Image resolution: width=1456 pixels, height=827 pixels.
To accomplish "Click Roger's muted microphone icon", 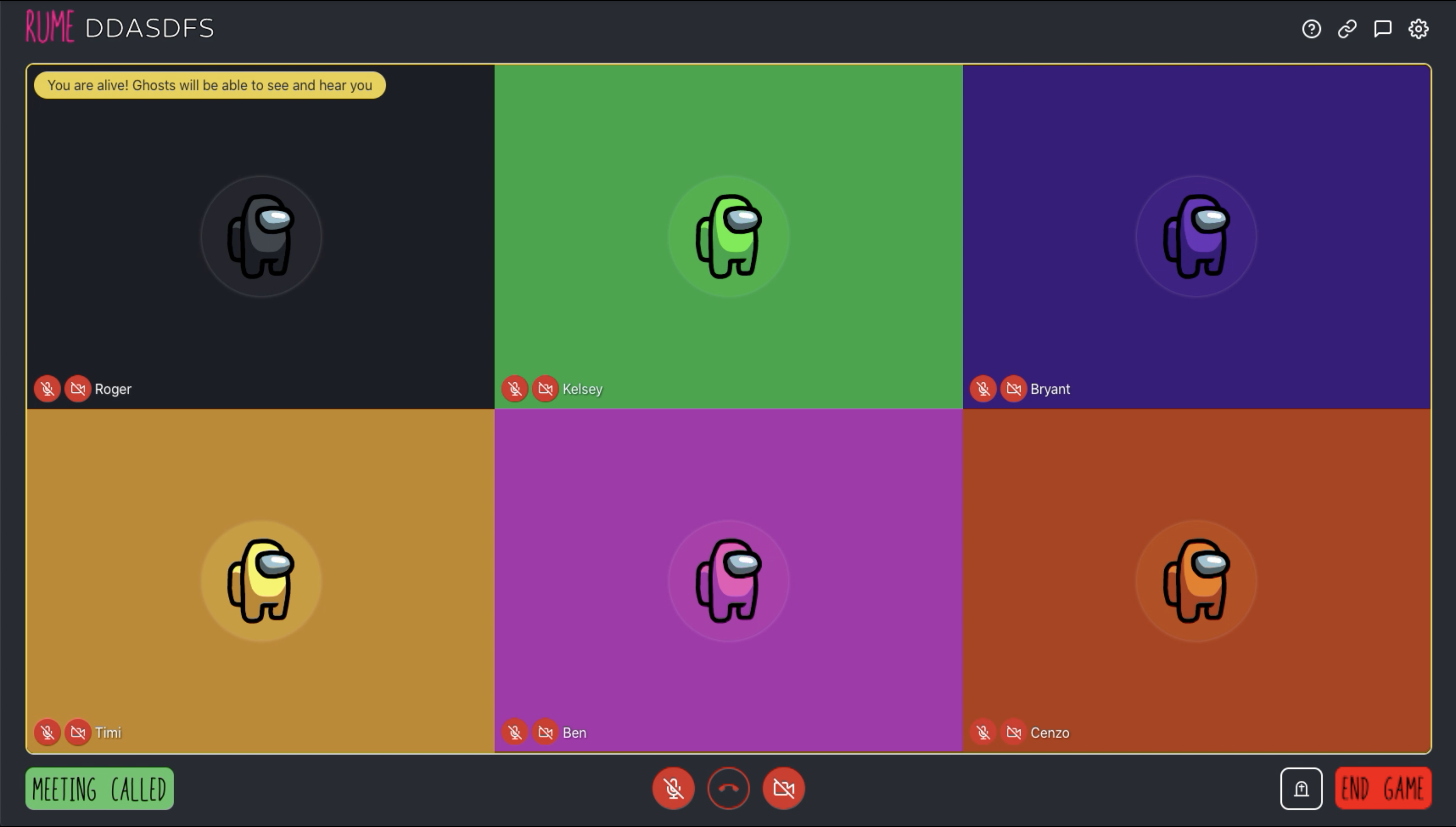I will (x=47, y=389).
